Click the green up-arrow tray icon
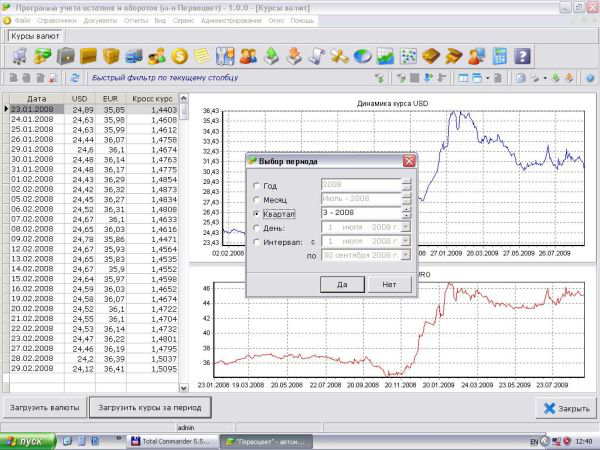The image size is (600, 450). point(271,56)
